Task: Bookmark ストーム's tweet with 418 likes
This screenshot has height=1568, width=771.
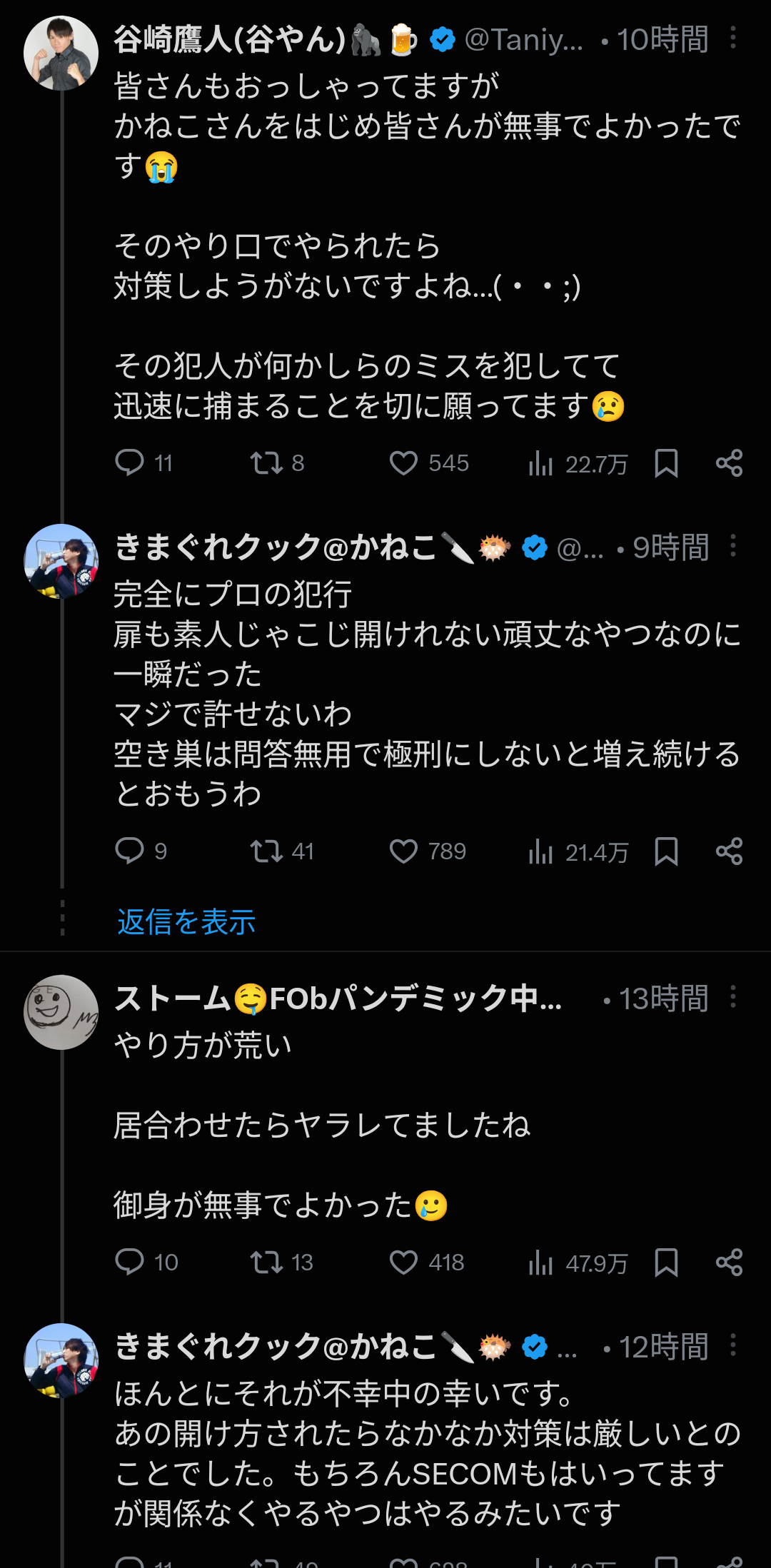Action: click(666, 1263)
